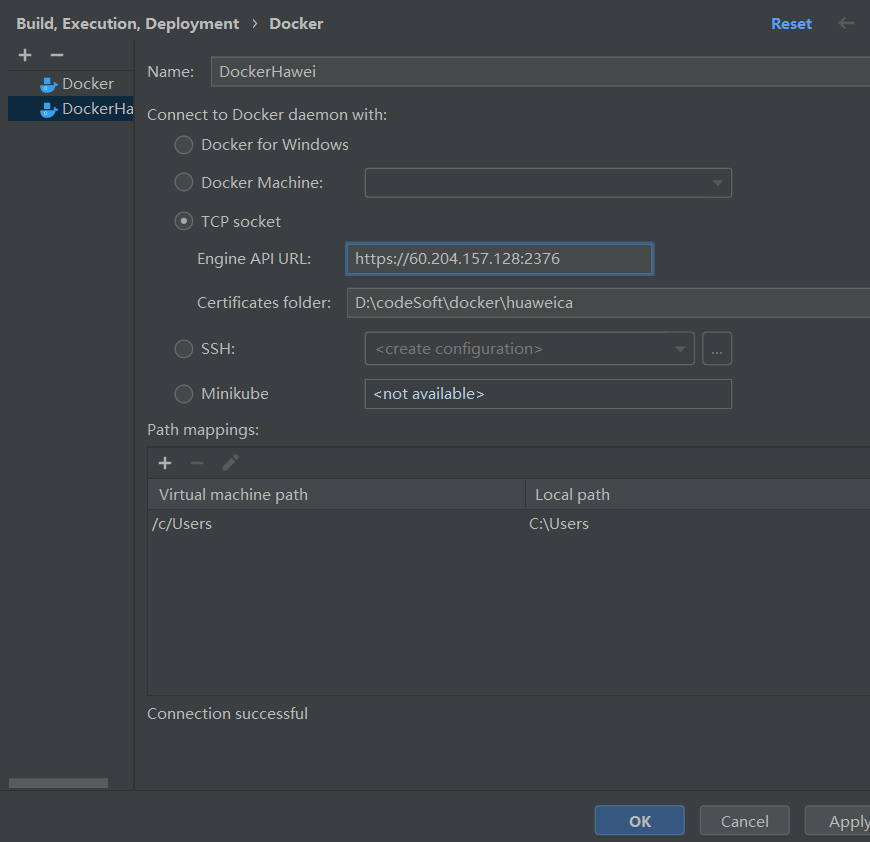Image resolution: width=870 pixels, height=842 pixels.
Task: Click the Apply button
Action: click(x=837, y=821)
